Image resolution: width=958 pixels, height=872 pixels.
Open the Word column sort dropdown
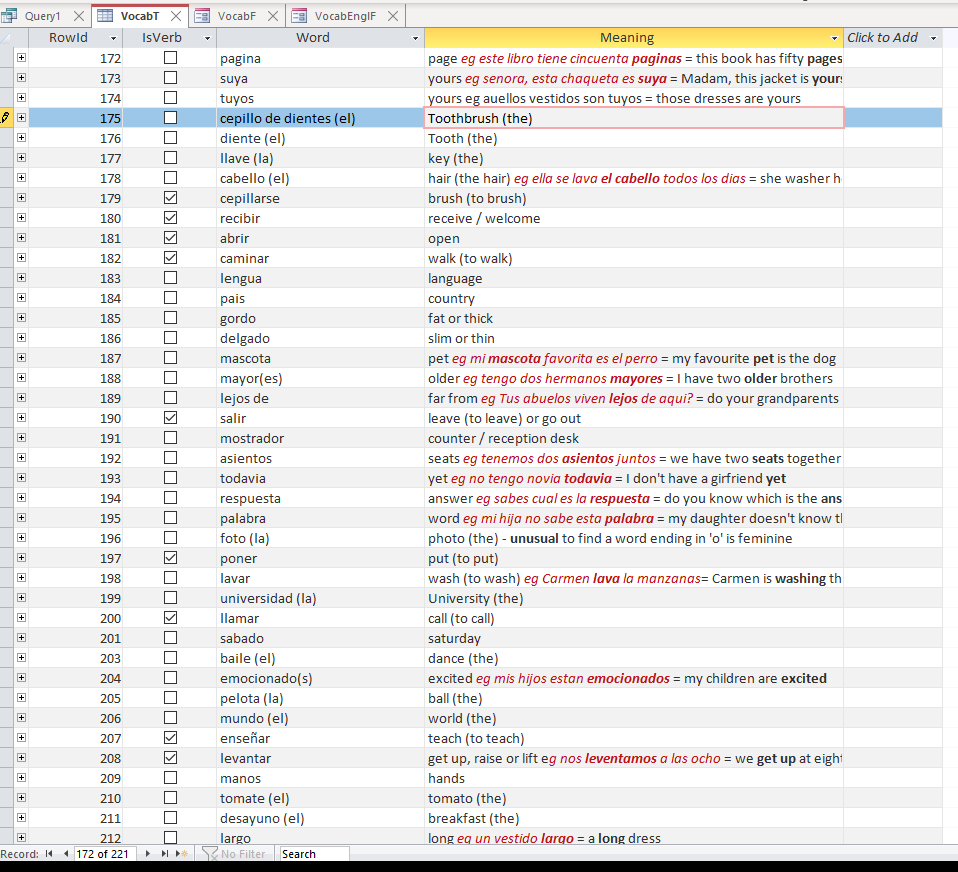click(x=415, y=38)
